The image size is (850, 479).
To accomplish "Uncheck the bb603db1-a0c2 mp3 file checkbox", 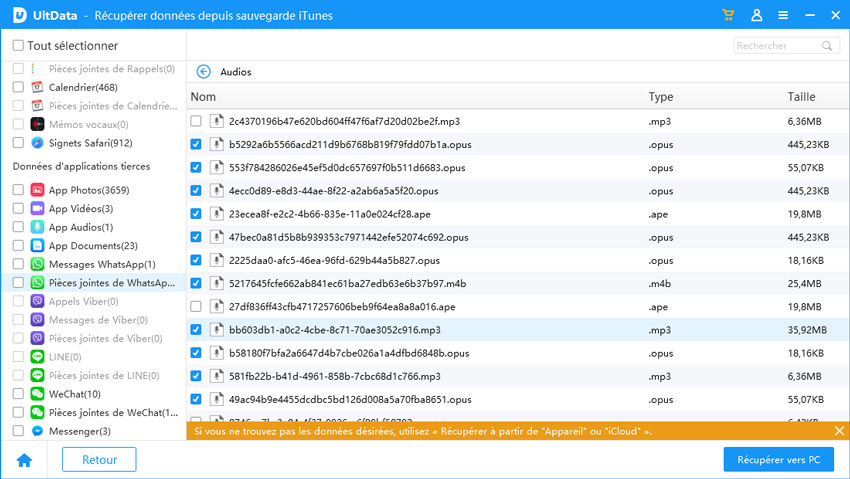I will point(196,329).
